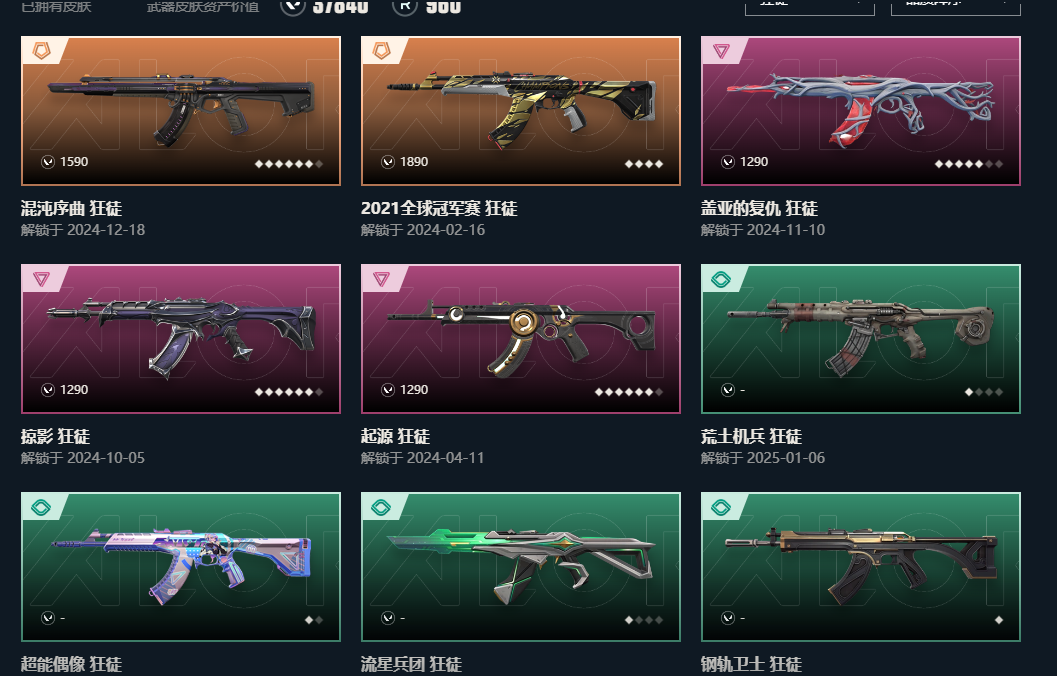Click the pink triangle tier icon on 盖亚的复仇 card

pos(721,51)
